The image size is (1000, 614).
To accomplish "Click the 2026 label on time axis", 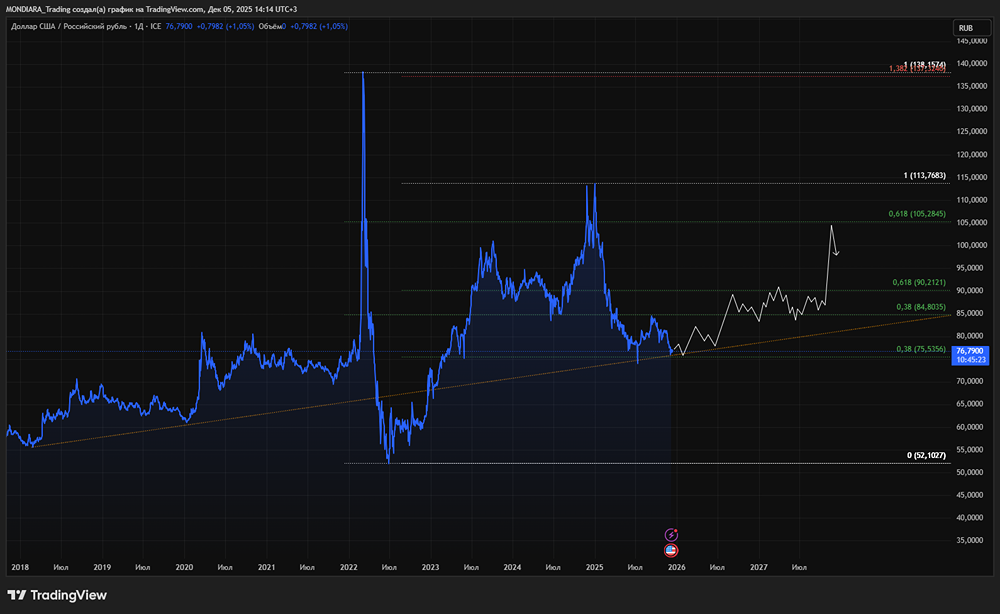I will click(x=677, y=567).
